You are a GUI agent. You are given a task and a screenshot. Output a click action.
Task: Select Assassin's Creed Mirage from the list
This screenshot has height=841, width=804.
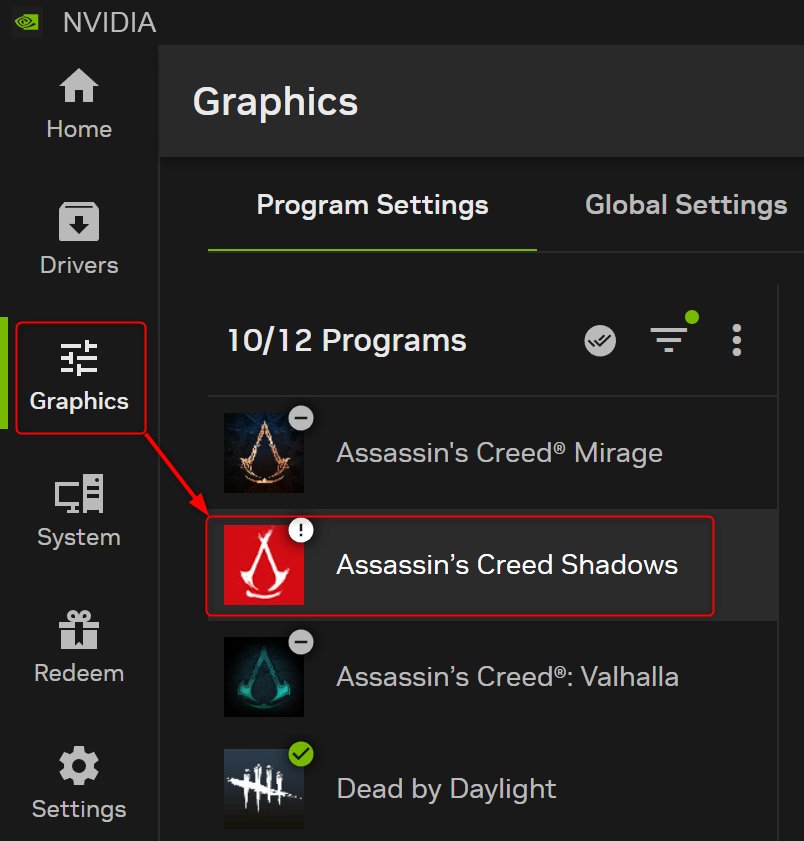pyautogui.click(x=499, y=453)
